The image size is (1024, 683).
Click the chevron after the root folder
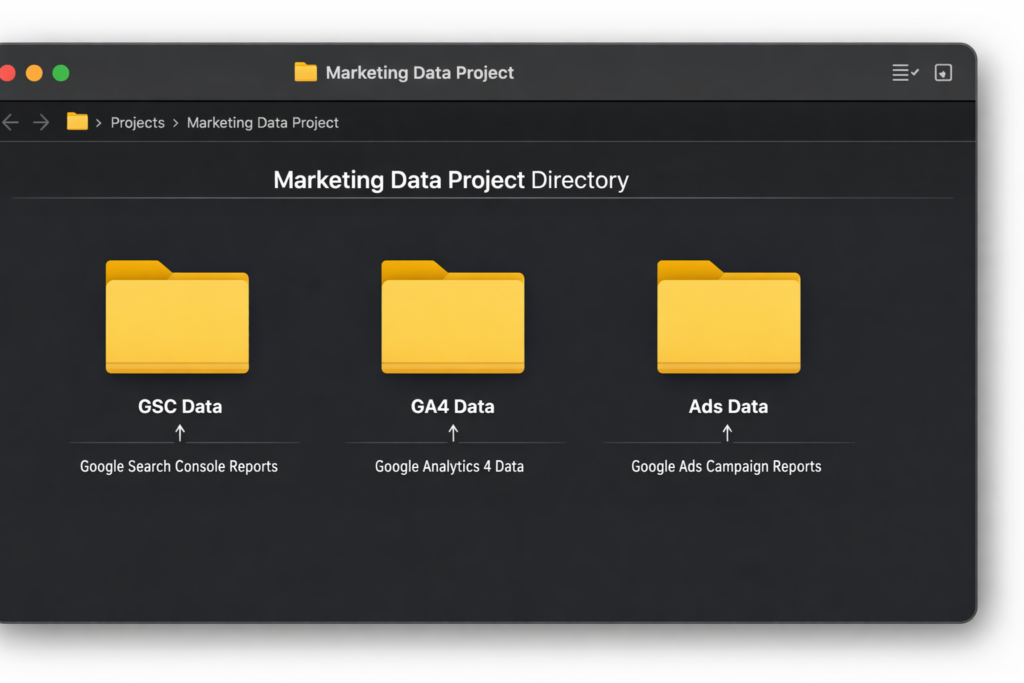[100, 122]
